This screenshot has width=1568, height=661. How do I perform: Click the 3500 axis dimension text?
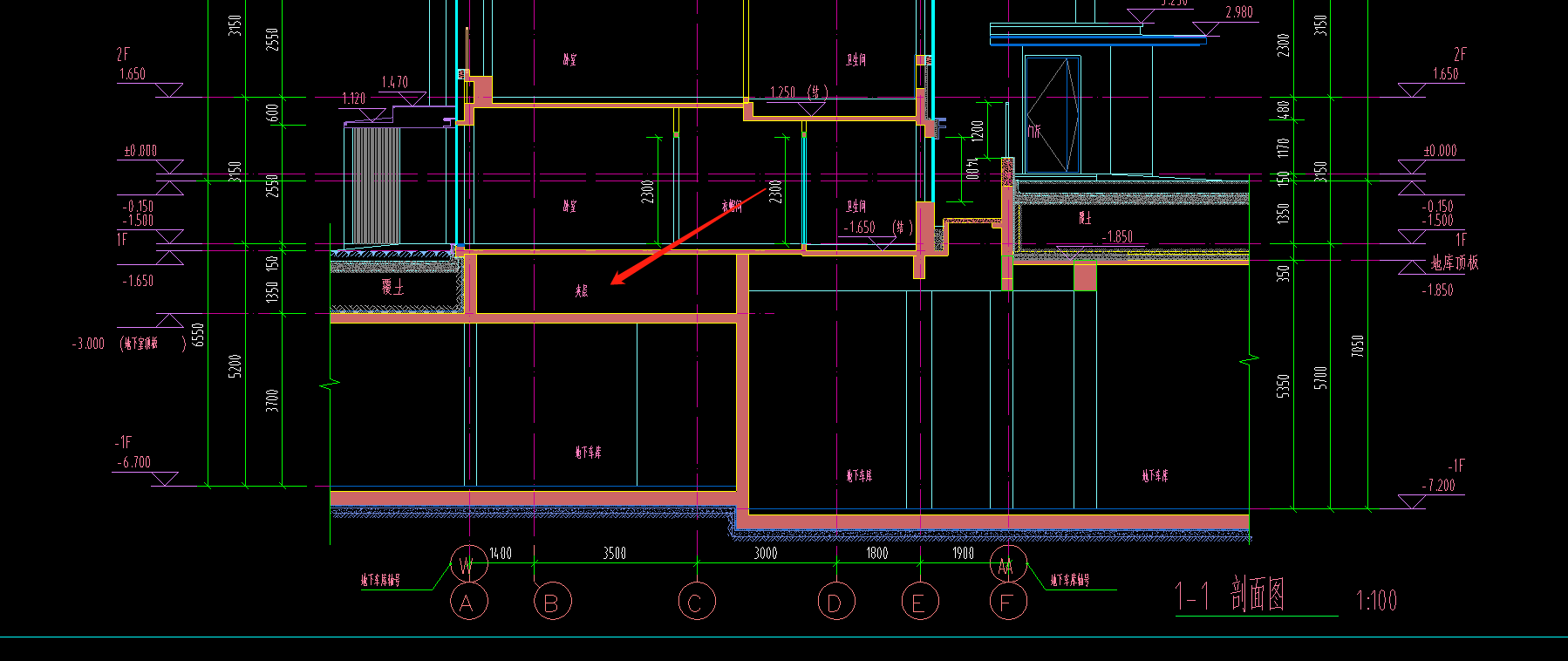click(615, 553)
